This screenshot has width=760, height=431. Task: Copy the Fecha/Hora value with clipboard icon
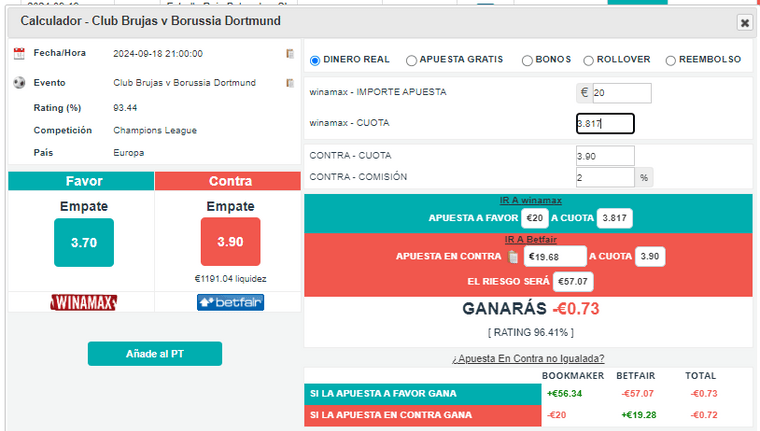[290, 54]
